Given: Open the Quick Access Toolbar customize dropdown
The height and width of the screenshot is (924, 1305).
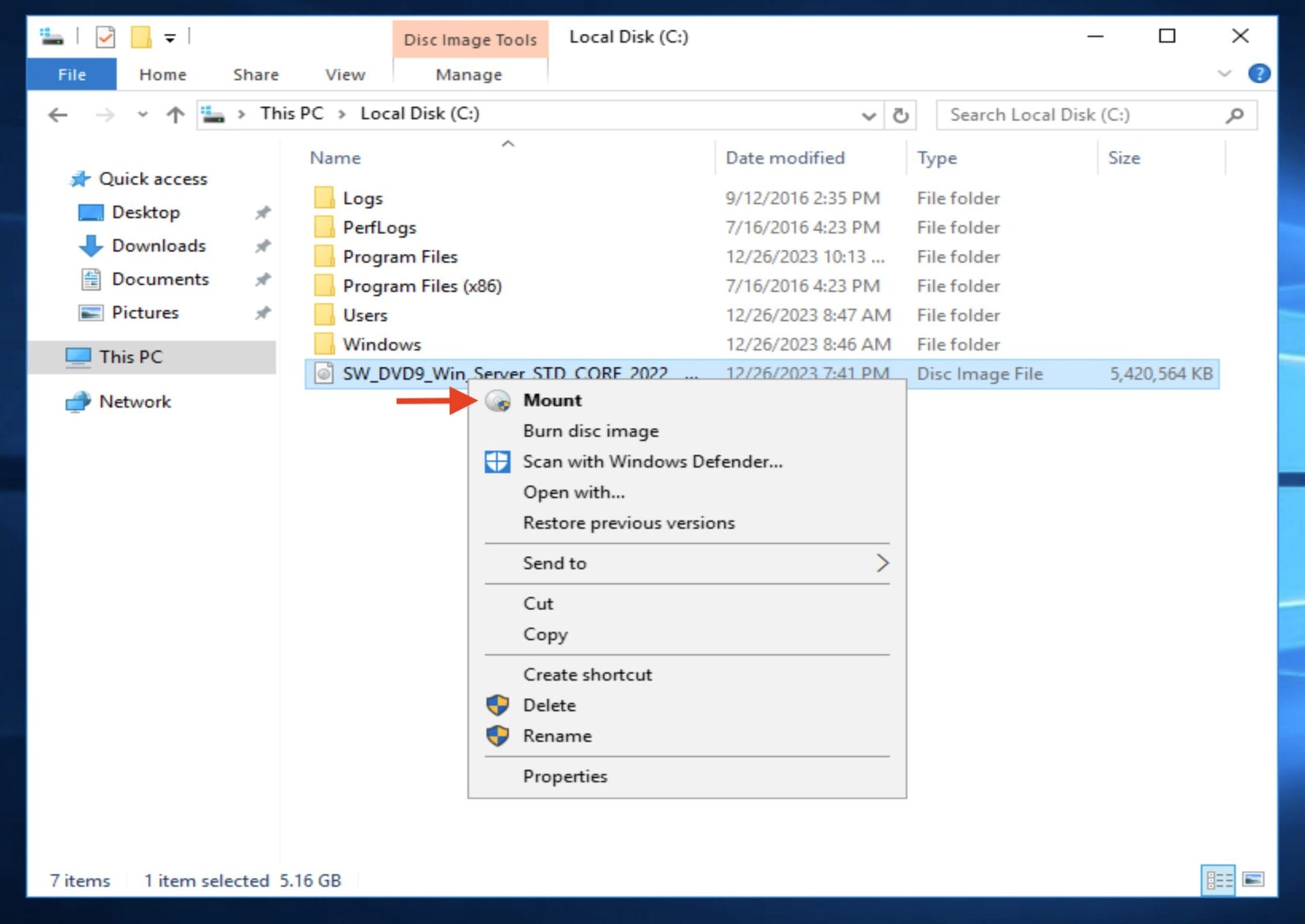Looking at the screenshot, I should [169, 37].
